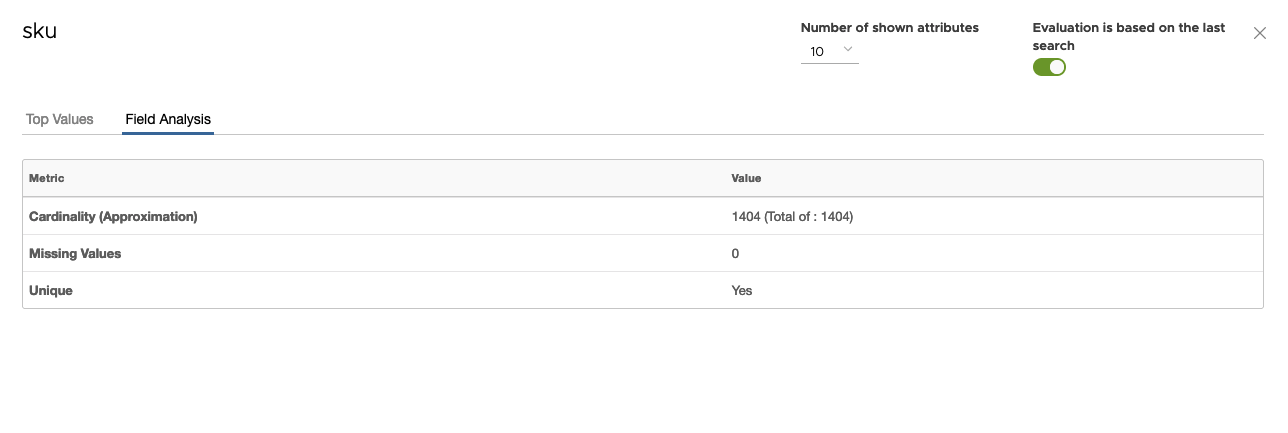Switch to the Top Values tab
Viewport: 1288px width, 433px height.
click(x=59, y=119)
